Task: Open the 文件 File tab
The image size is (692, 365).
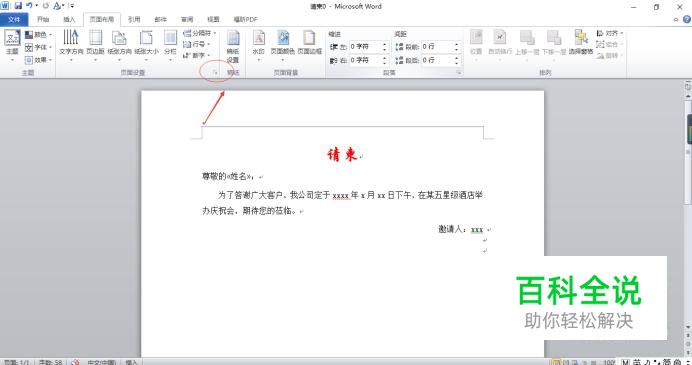Action: click(14, 19)
